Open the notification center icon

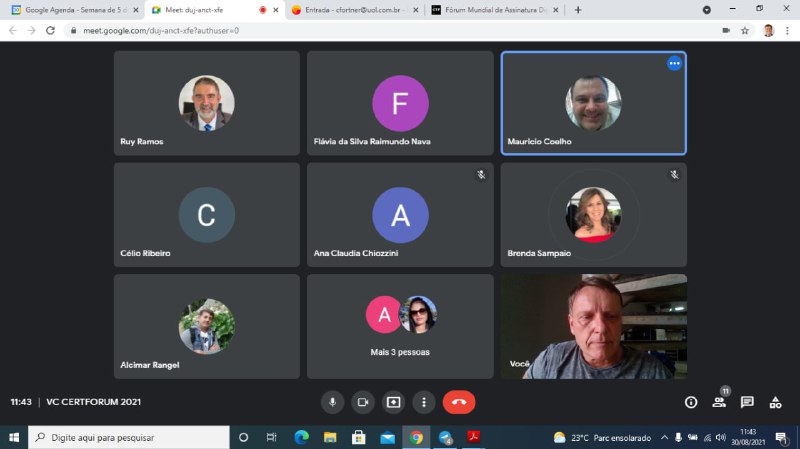[x=781, y=437]
